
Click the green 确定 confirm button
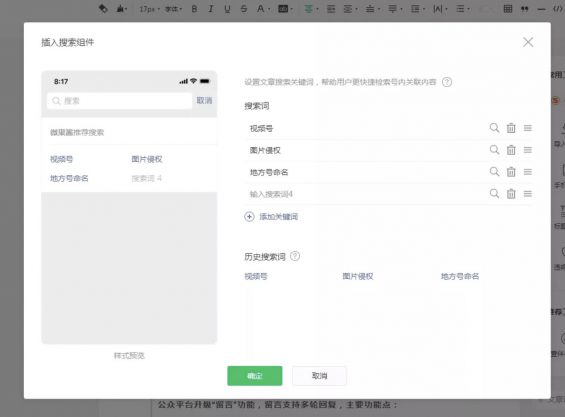255,376
